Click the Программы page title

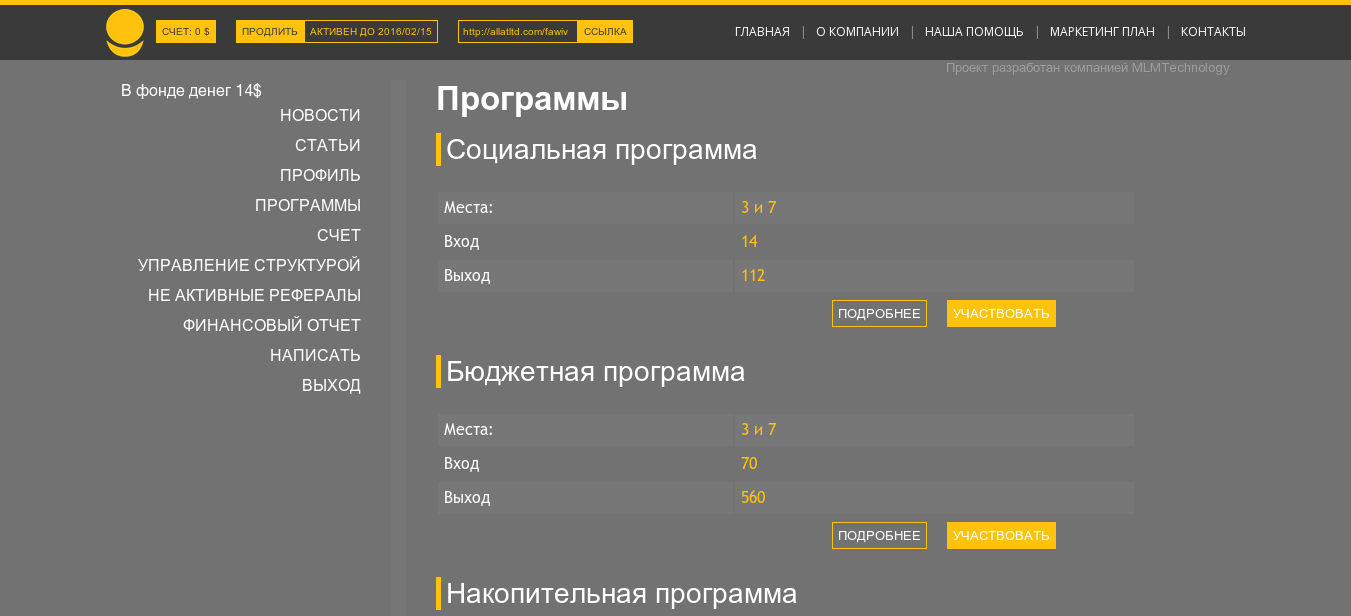[532, 100]
